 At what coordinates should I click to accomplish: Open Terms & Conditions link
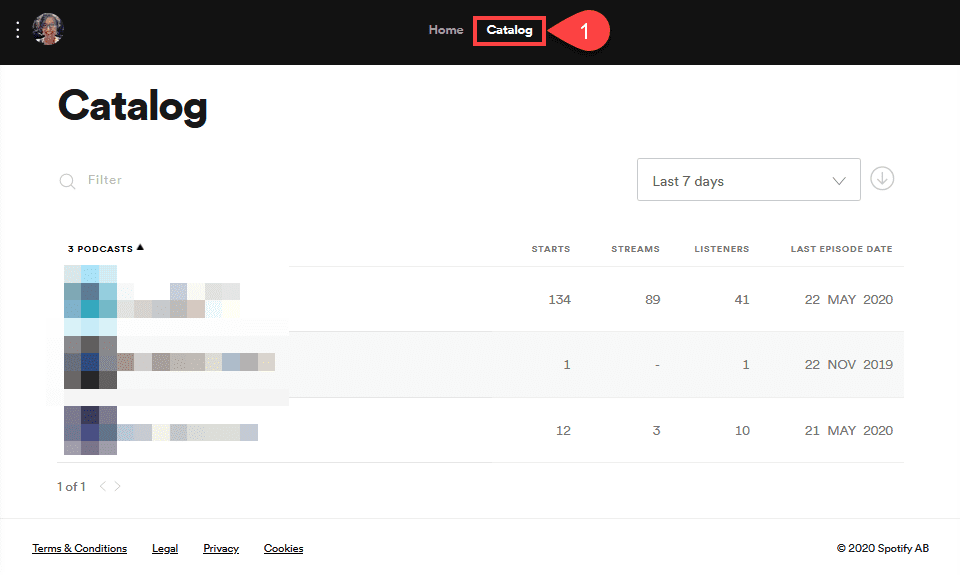tap(79, 548)
